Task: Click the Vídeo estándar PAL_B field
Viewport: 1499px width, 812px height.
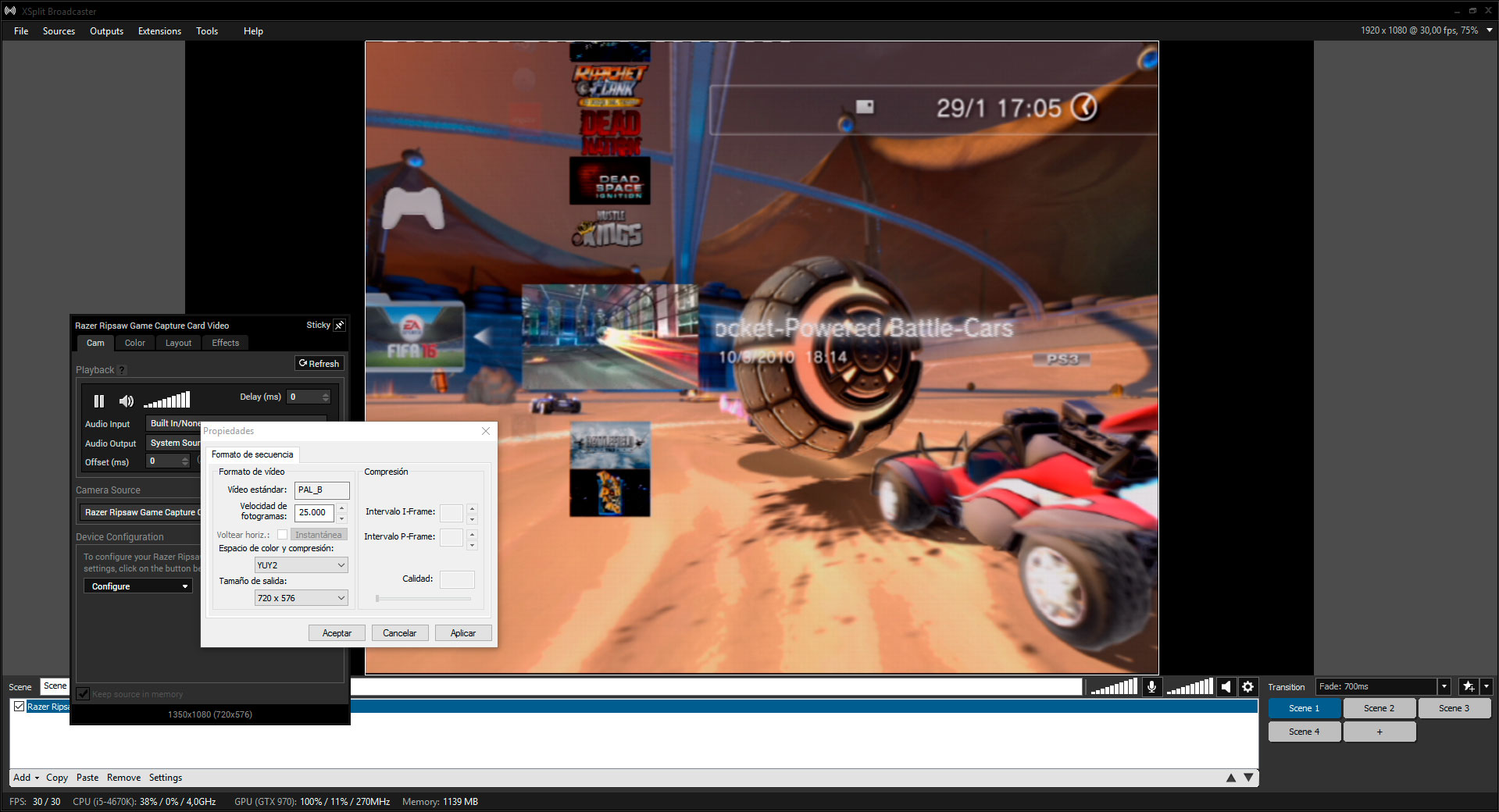Action: (322, 490)
